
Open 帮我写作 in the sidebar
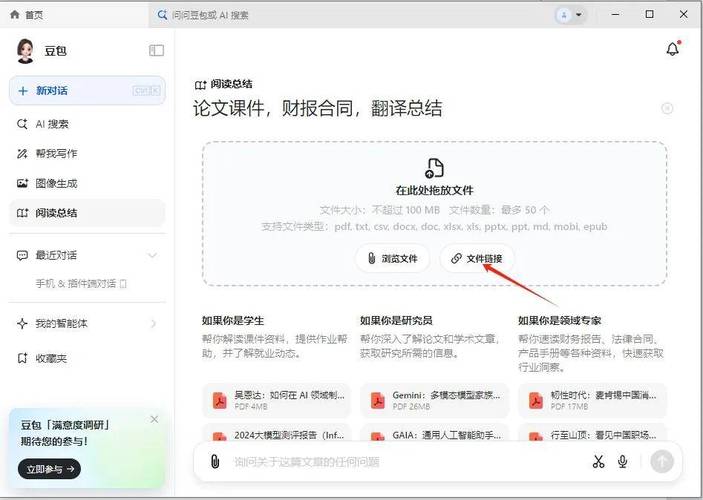(87, 153)
